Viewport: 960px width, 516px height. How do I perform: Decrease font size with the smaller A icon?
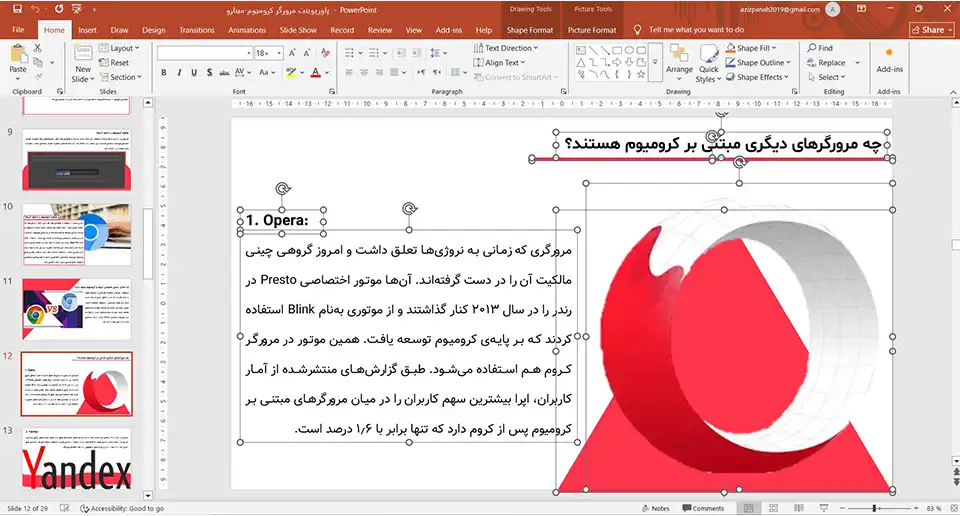[307, 53]
